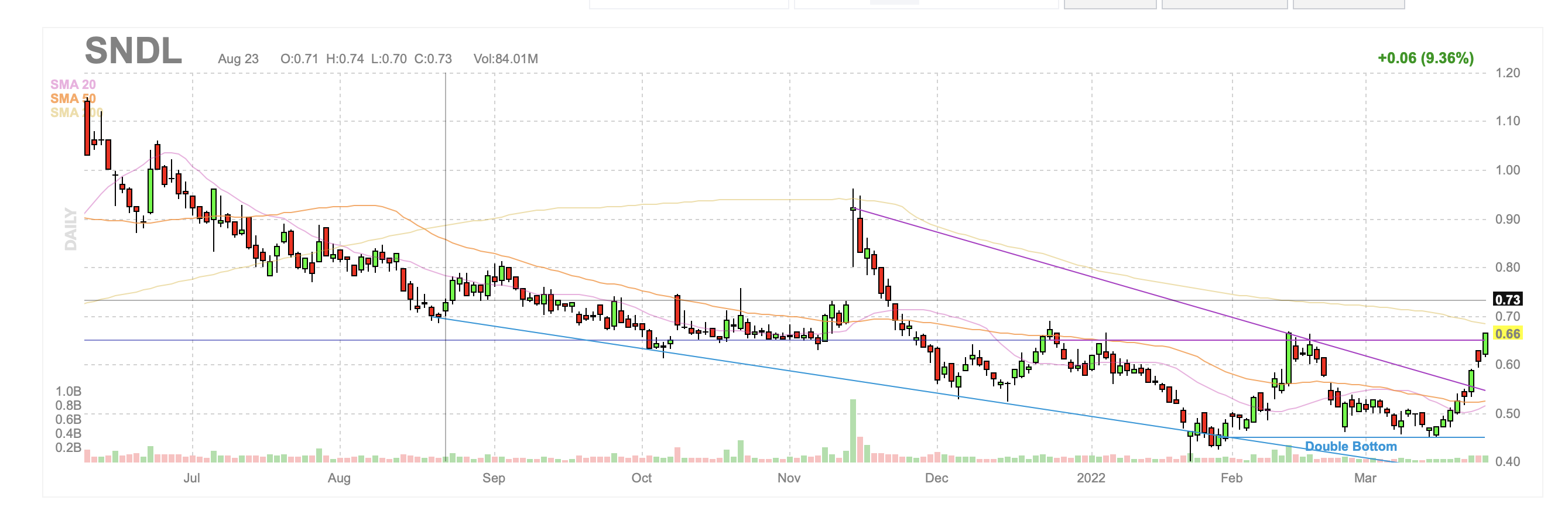Click the Double Bottom pattern label
This screenshot has width=1568, height=507.
point(1351,447)
